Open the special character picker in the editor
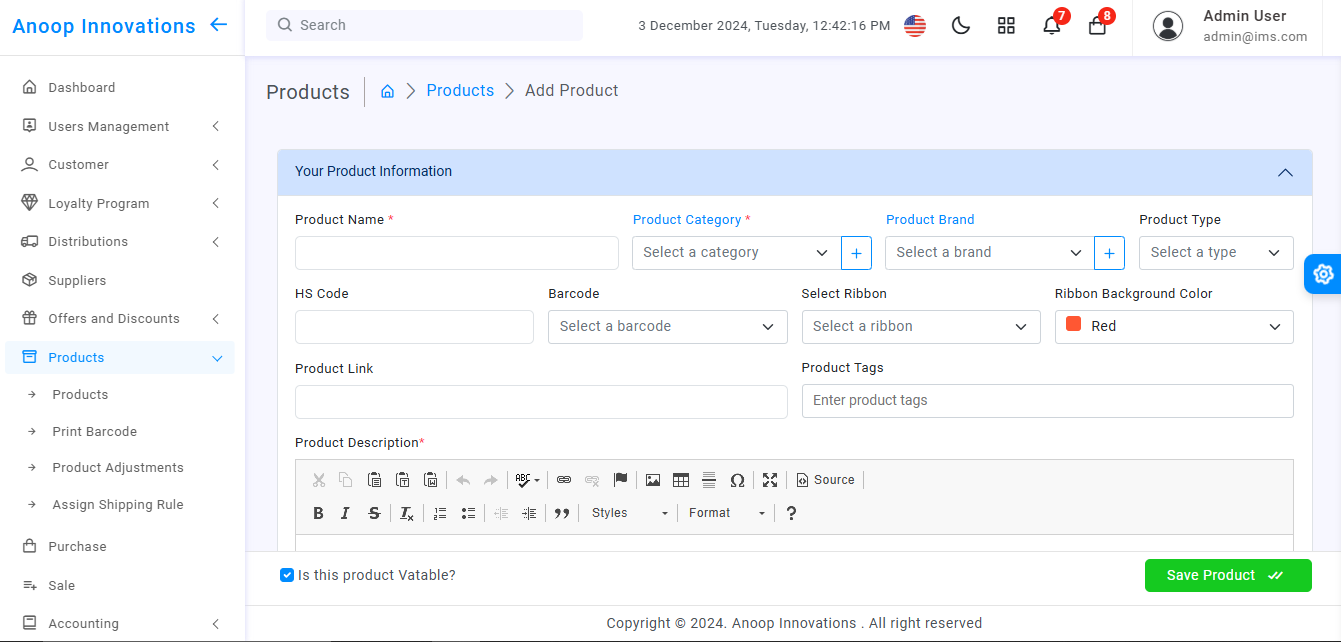This screenshot has height=642, width=1341. point(738,480)
